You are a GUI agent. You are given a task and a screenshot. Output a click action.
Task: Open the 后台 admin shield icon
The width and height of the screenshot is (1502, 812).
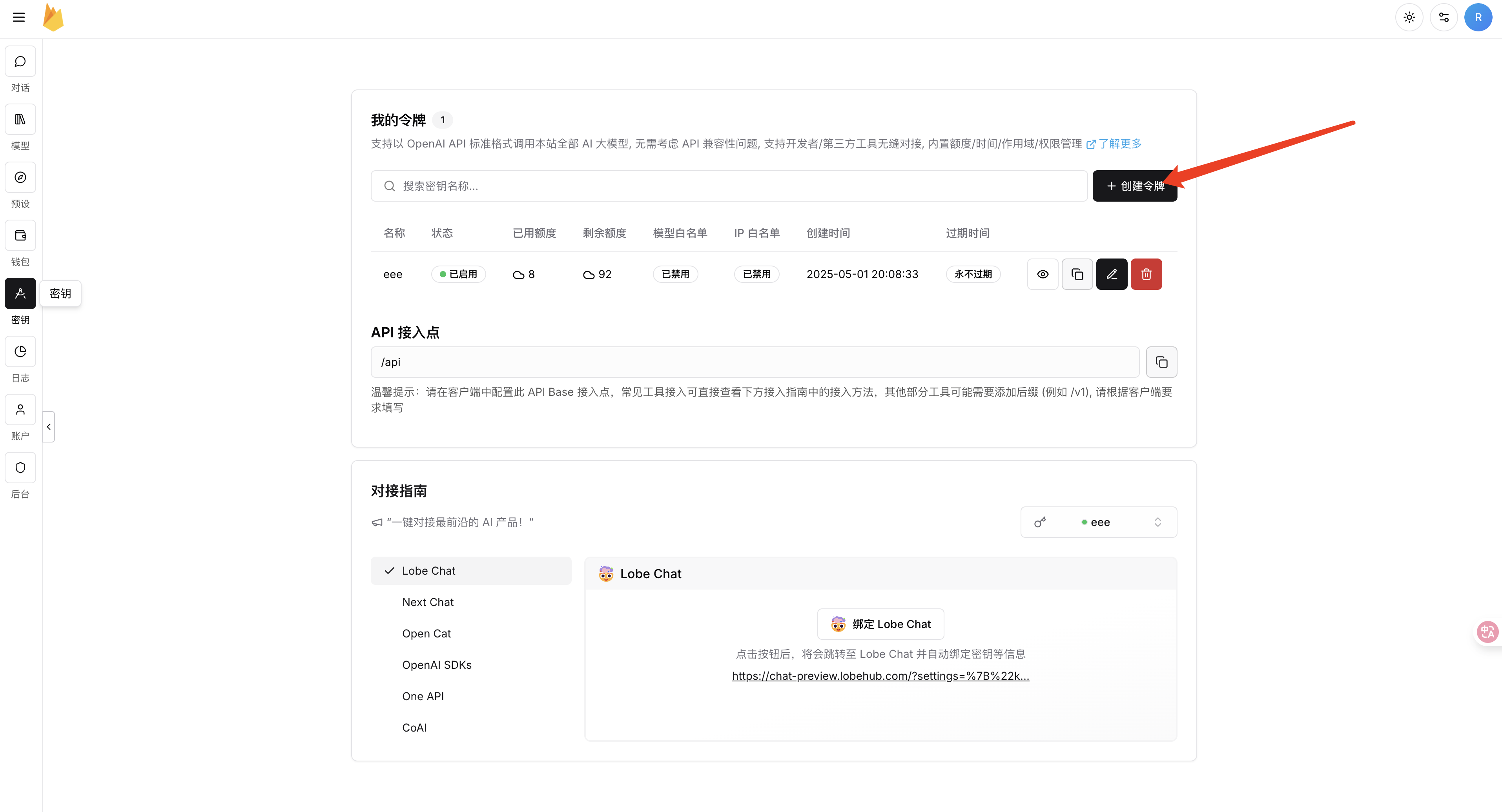point(20,468)
